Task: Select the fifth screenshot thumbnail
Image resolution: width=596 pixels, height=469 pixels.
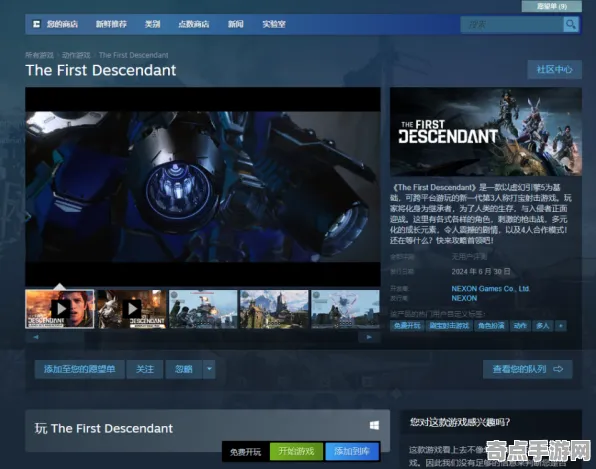Action: coord(345,309)
